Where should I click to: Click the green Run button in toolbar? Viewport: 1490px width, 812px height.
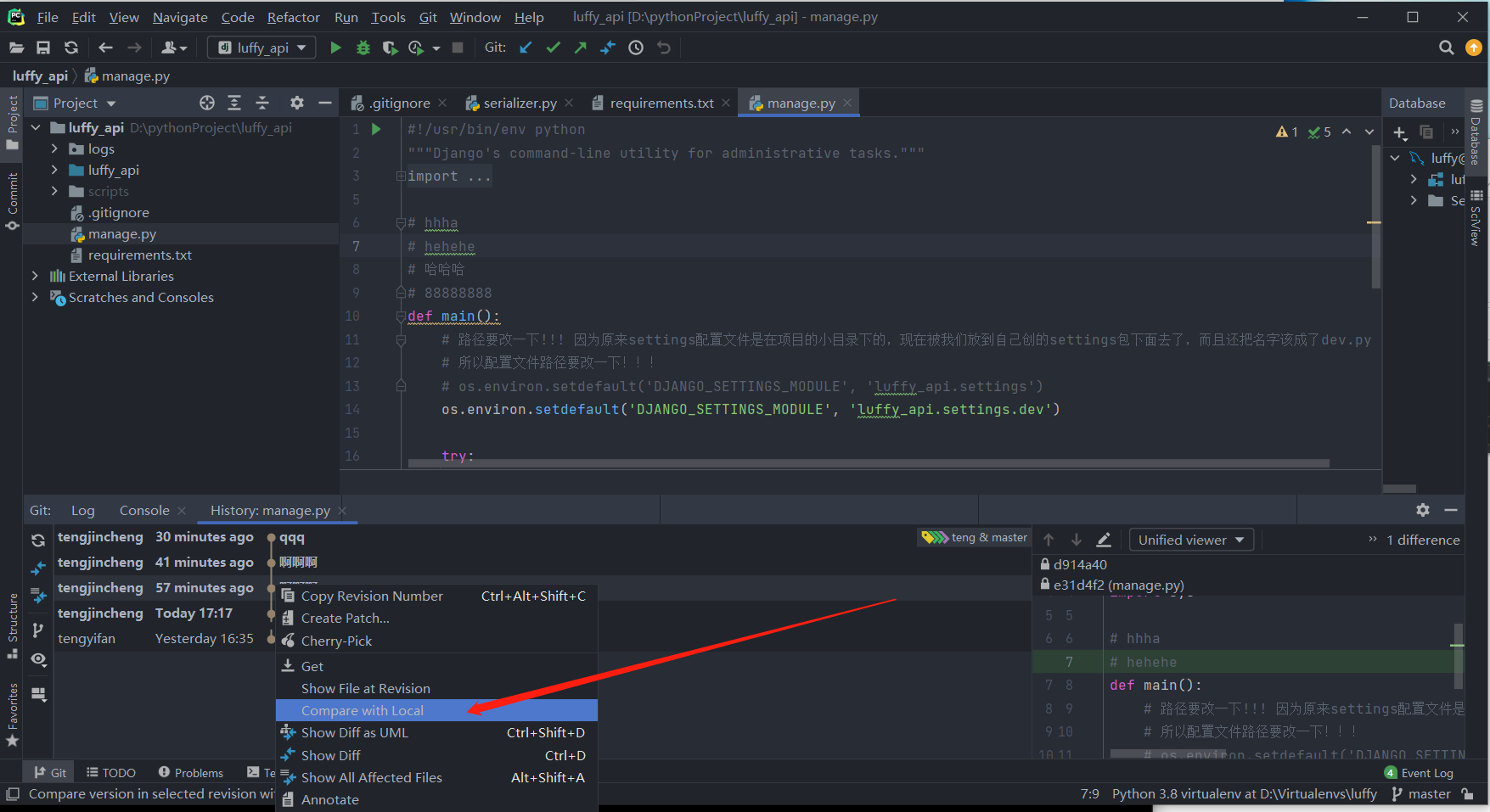pyautogui.click(x=335, y=48)
